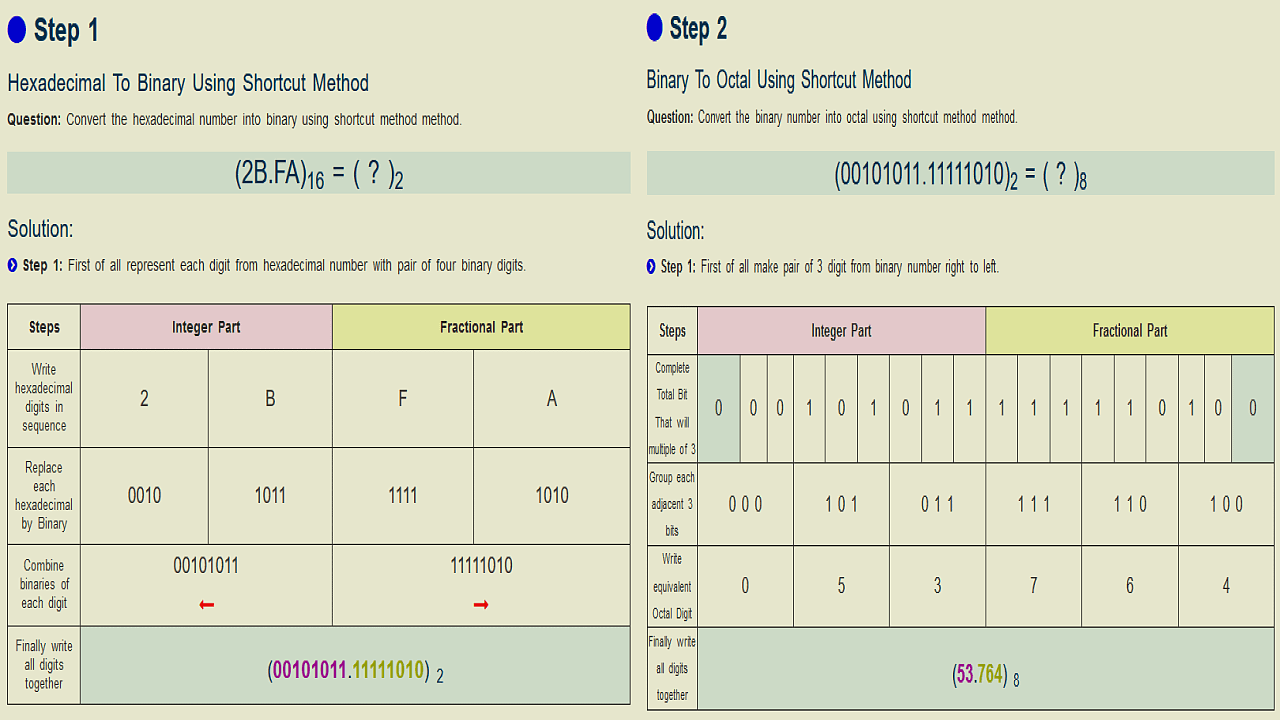The image size is (1280, 720).
Task: Click 'Replace each hexadecimal by Binary' row label
Action: [x=44, y=495]
